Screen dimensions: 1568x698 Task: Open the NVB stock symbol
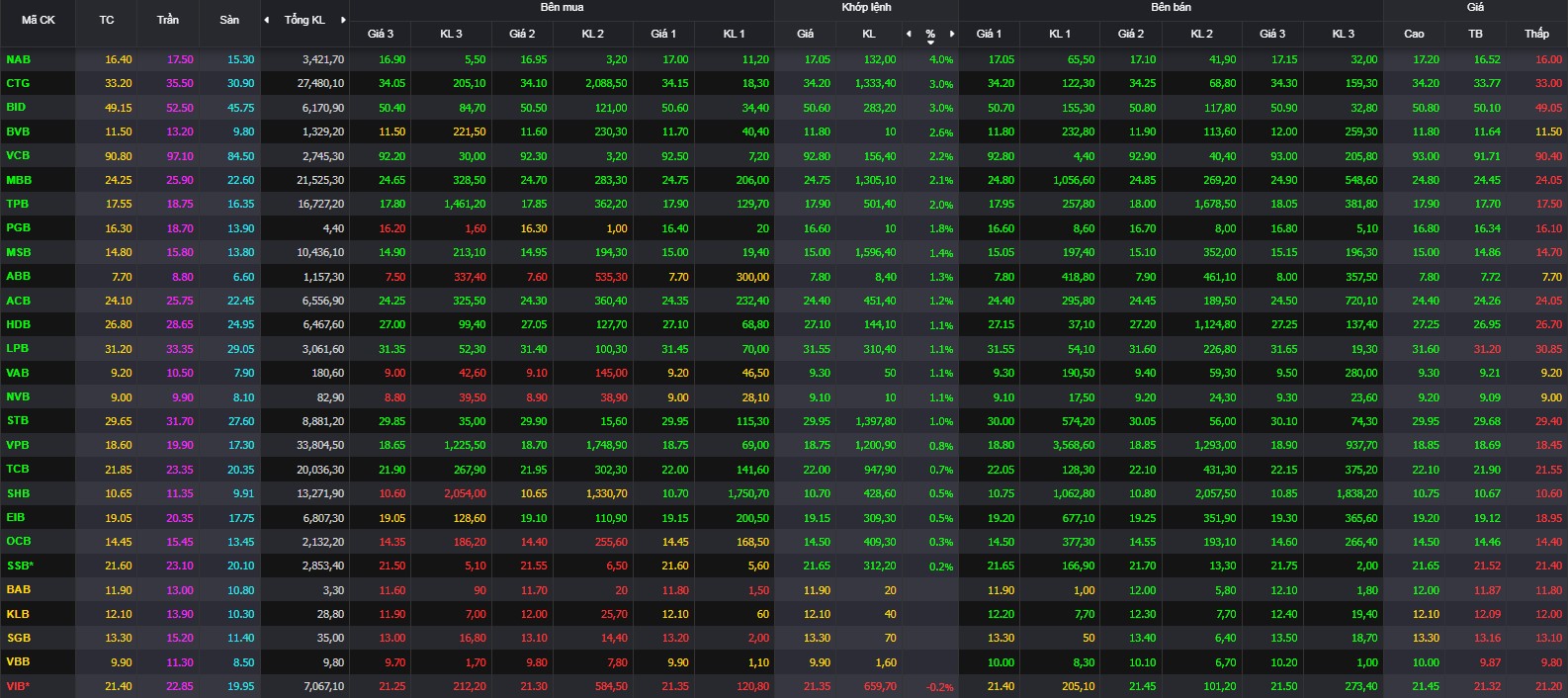(x=18, y=396)
